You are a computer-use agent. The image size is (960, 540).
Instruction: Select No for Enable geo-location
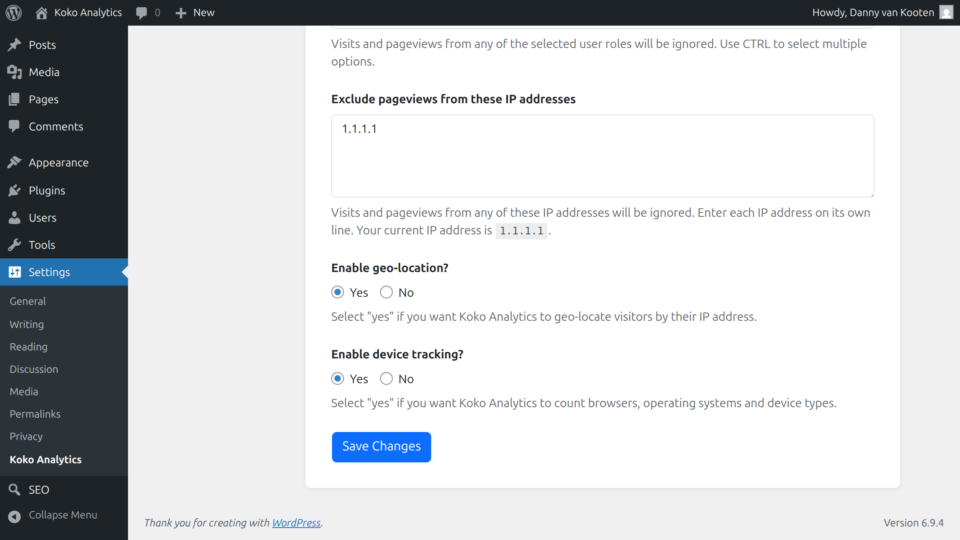point(386,293)
